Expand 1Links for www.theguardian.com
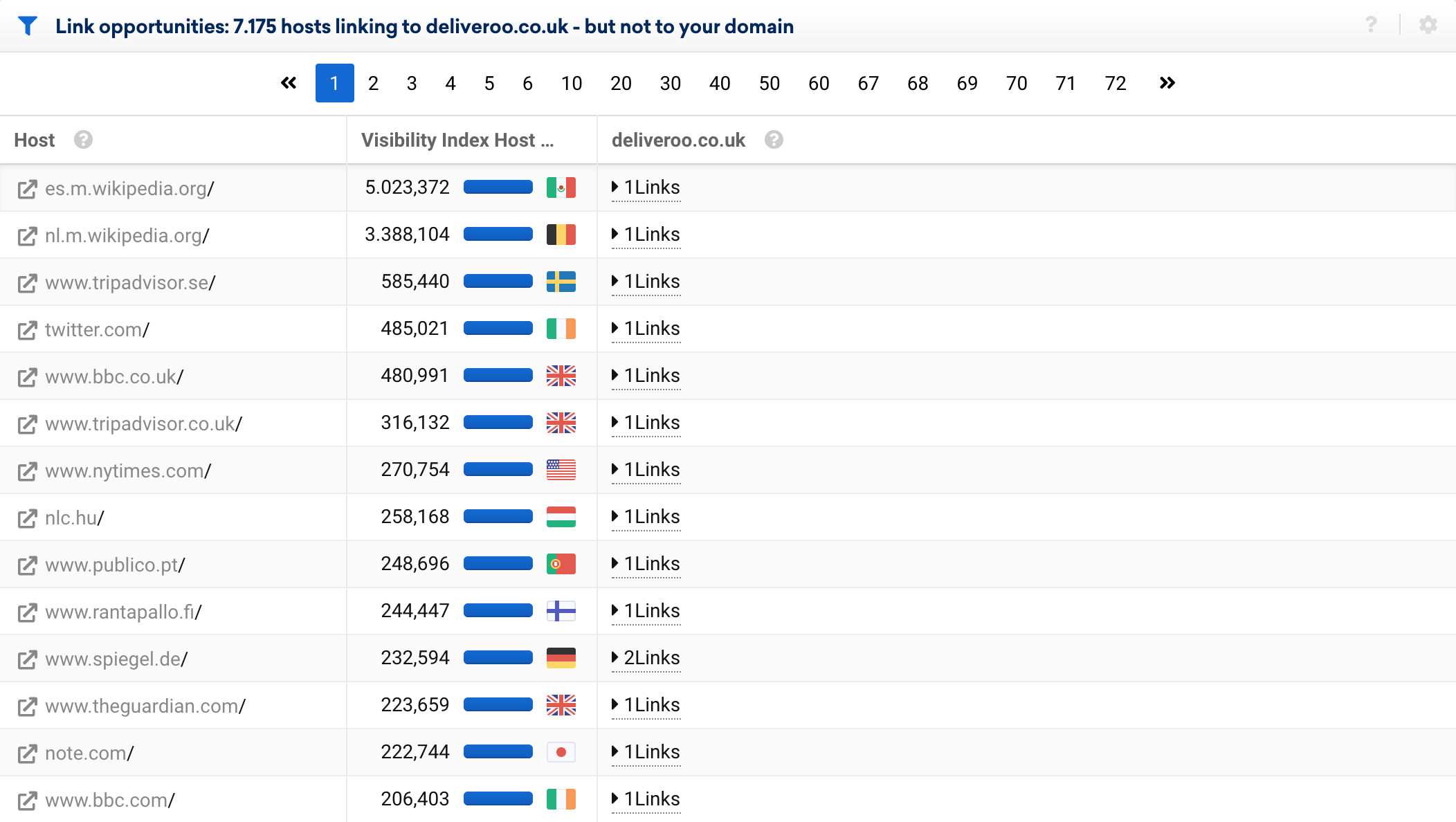This screenshot has height=822, width=1456. [x=646, y=705]
